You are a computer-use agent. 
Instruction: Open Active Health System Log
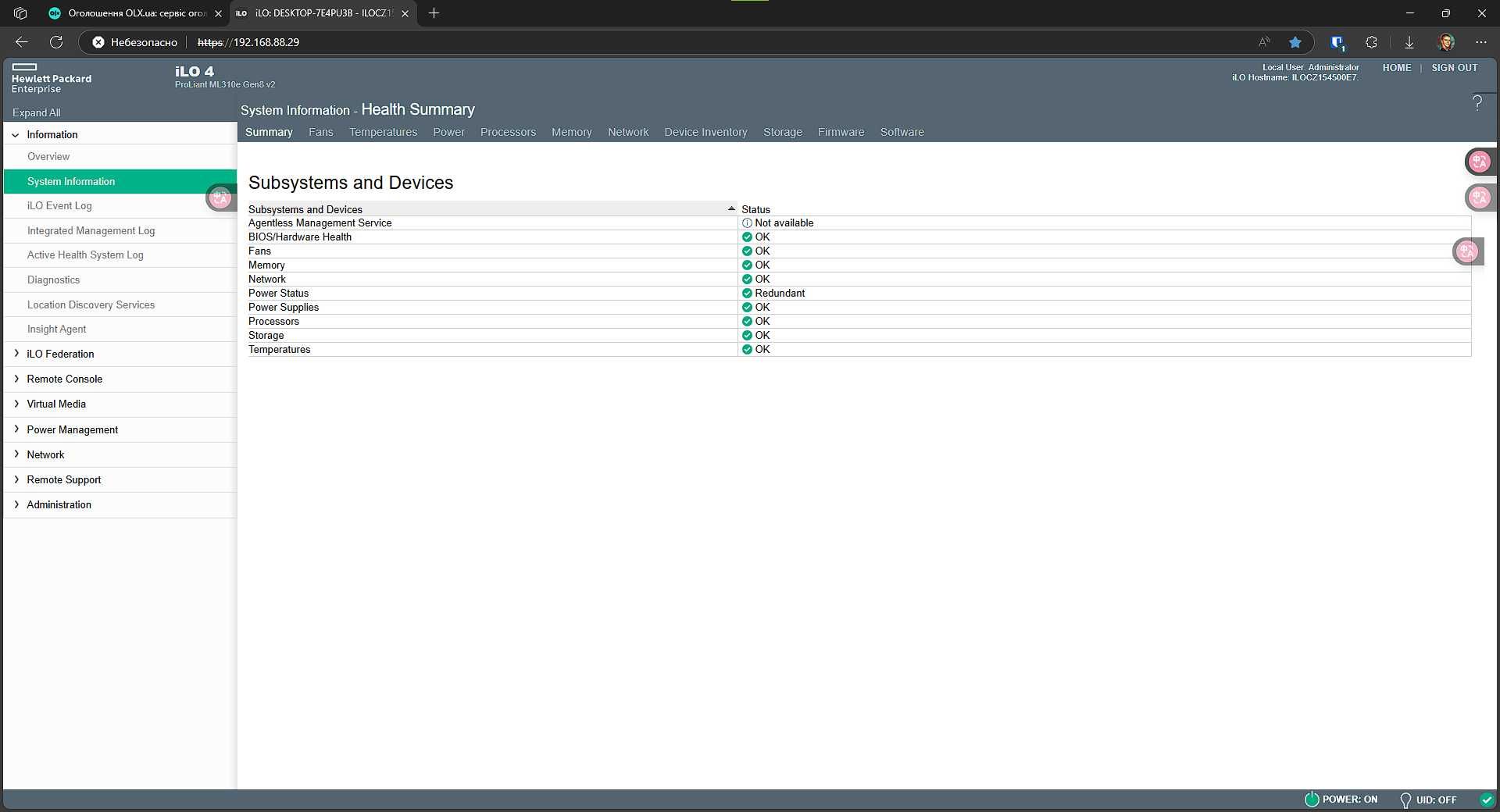point(120,255)
